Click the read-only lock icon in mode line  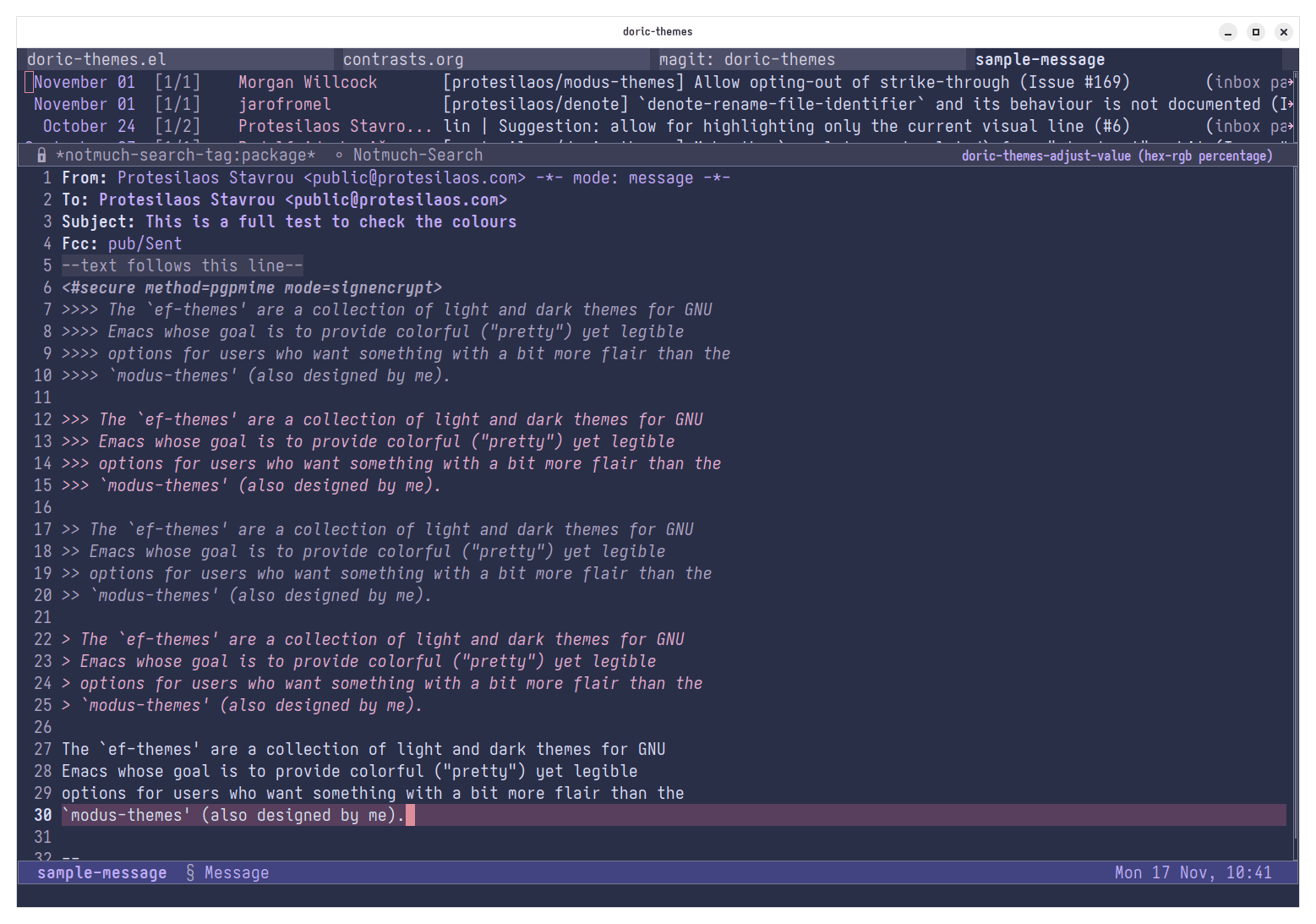coord(41,156)
